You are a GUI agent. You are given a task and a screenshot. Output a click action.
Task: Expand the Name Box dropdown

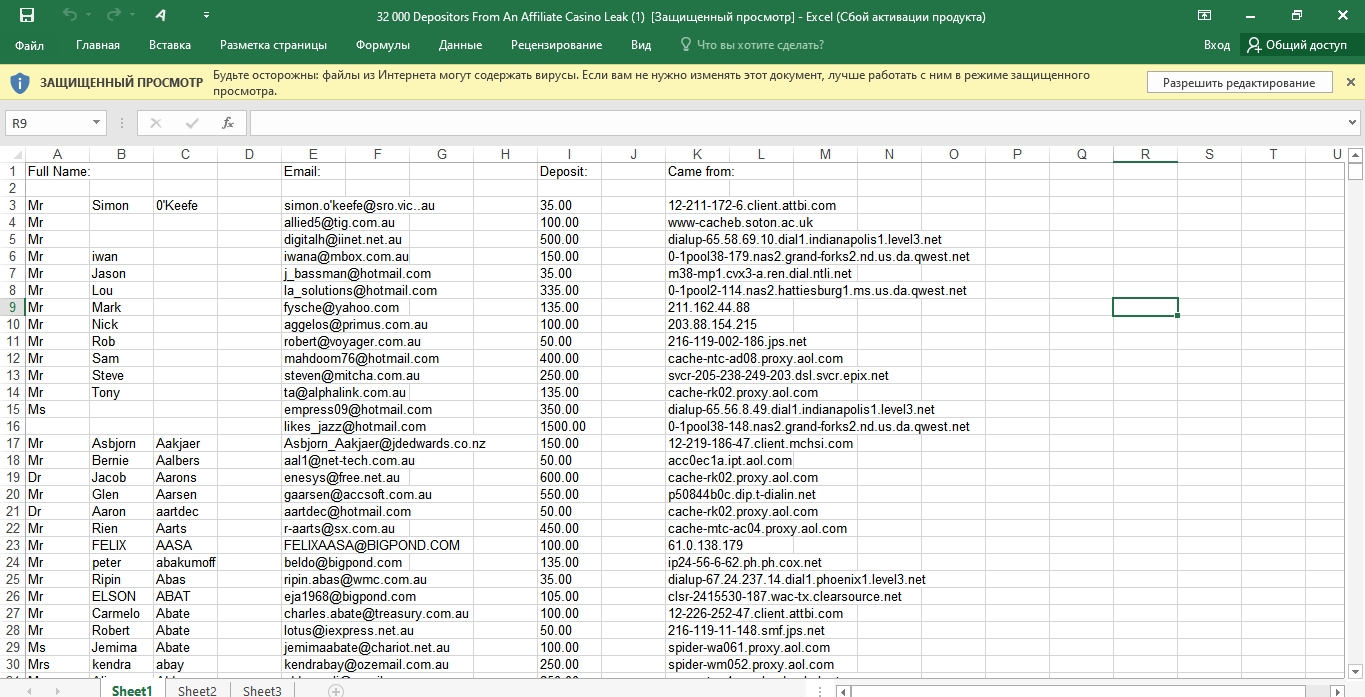pyautogui.click(x=96, y=123)
